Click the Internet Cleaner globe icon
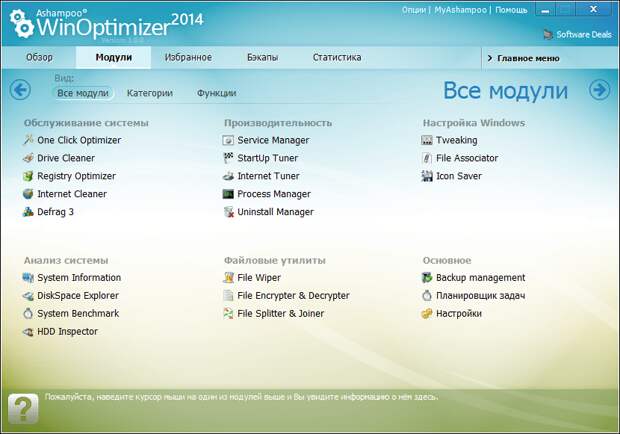620x434 pixels. 28,194
